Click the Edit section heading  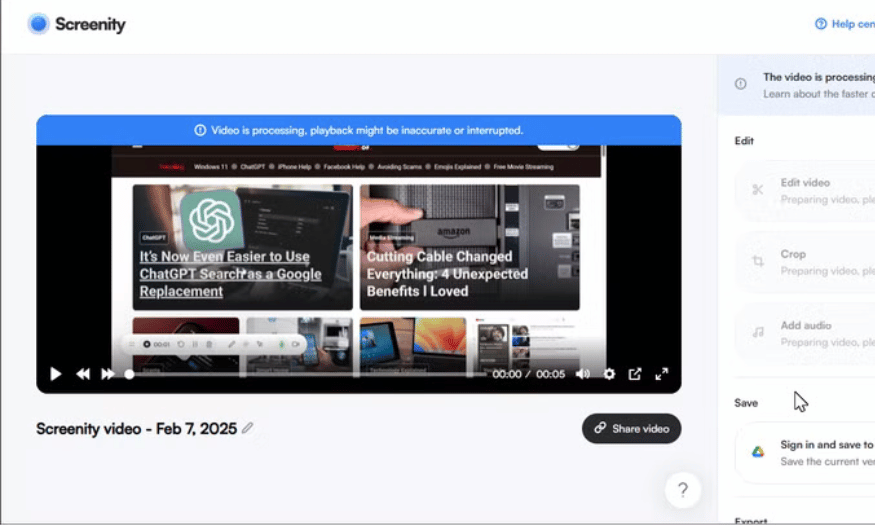(744, 141)
